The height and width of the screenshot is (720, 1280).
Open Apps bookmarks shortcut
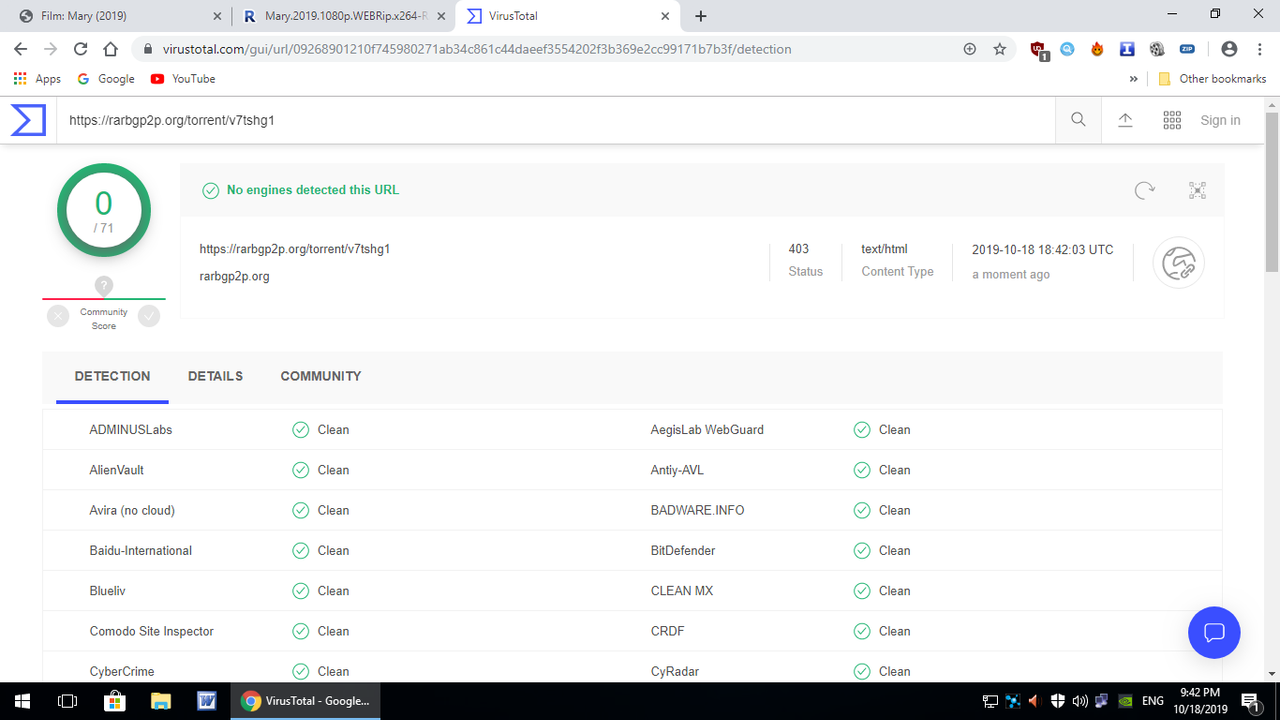[x=37, y=79]
